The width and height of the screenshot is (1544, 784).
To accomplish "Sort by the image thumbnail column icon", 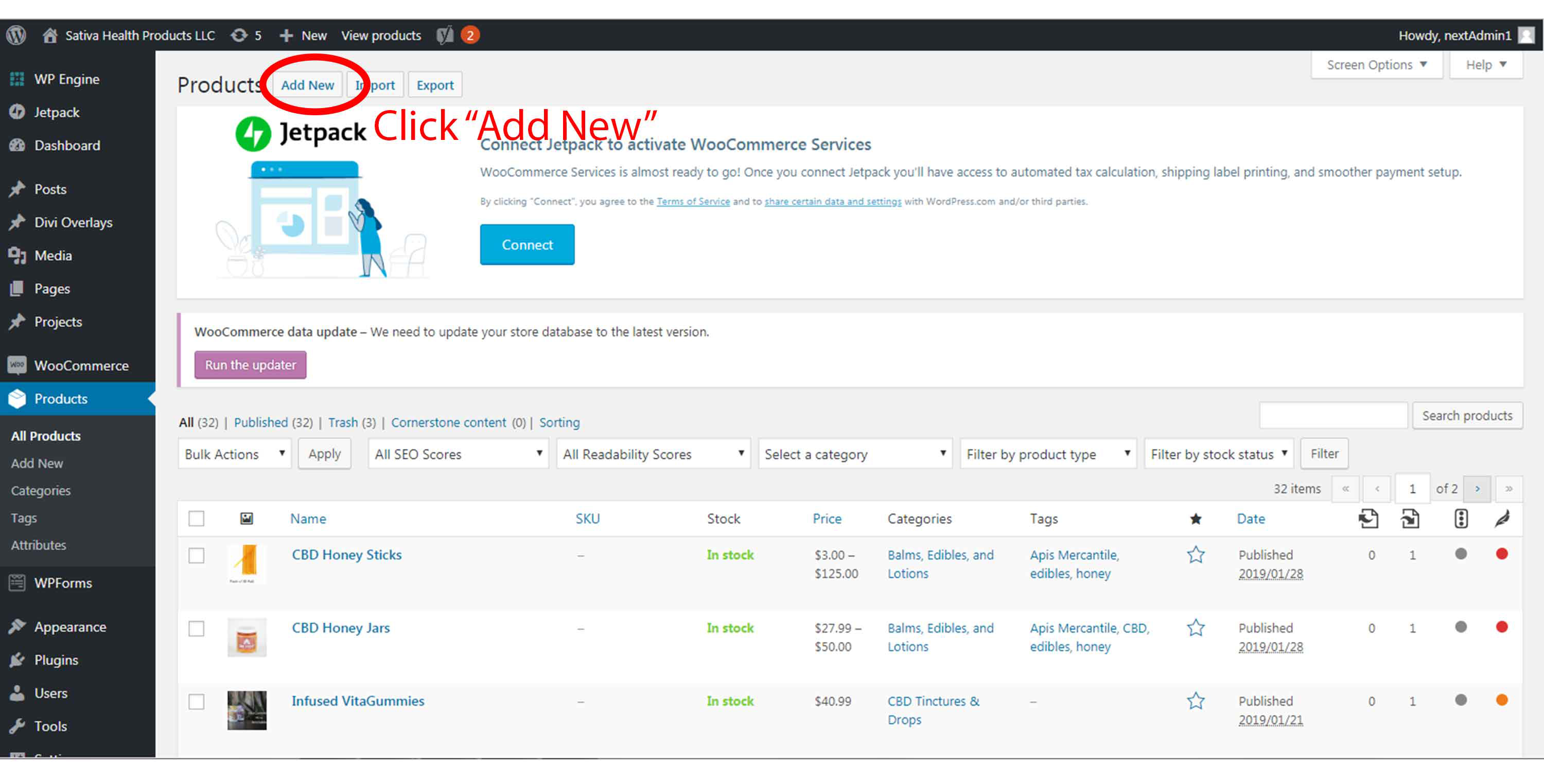I will click(247, 519).
